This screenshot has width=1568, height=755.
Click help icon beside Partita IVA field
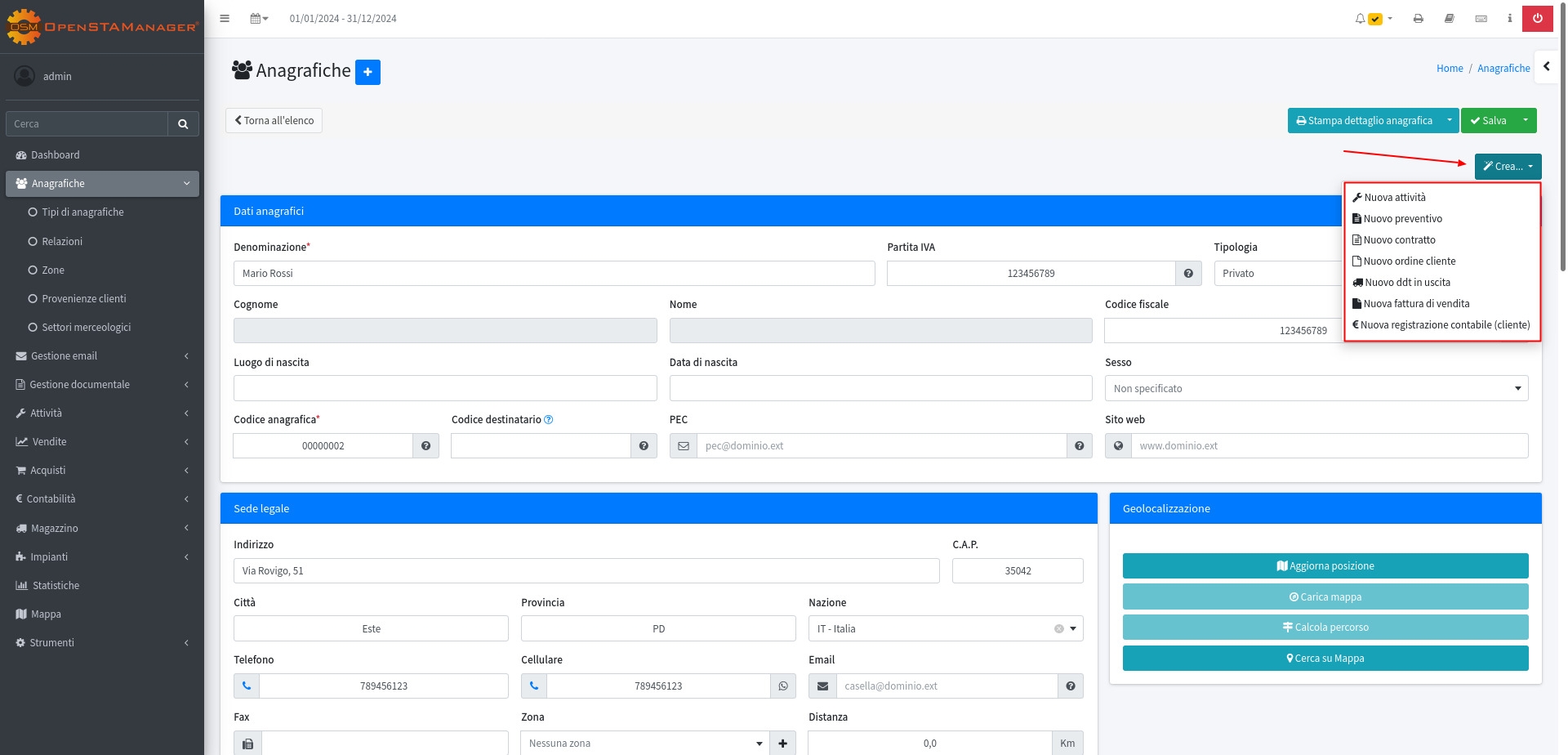pyautogui.click(x=1188, y=273)
